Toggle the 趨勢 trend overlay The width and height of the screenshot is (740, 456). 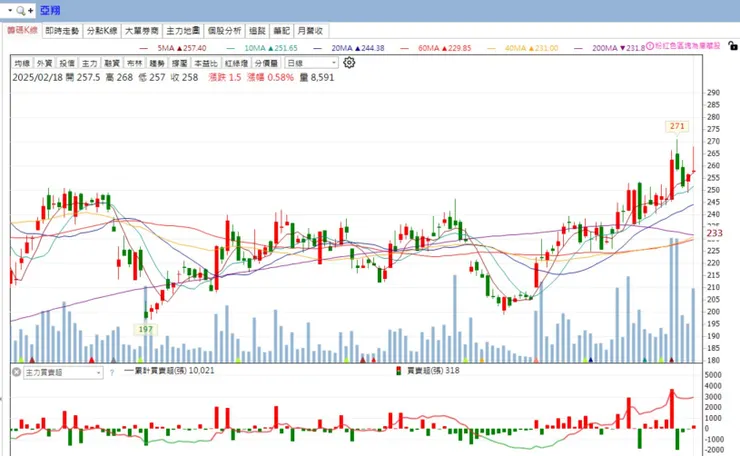pyautogui.click(x=157, y=63)
